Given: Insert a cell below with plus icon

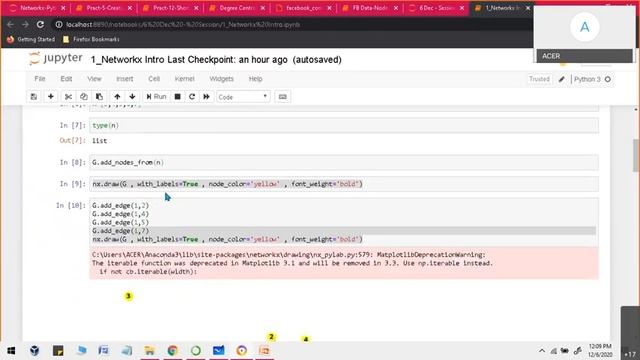Looking at the screenshot, I should pyautogui.click(x=51, y=97).
